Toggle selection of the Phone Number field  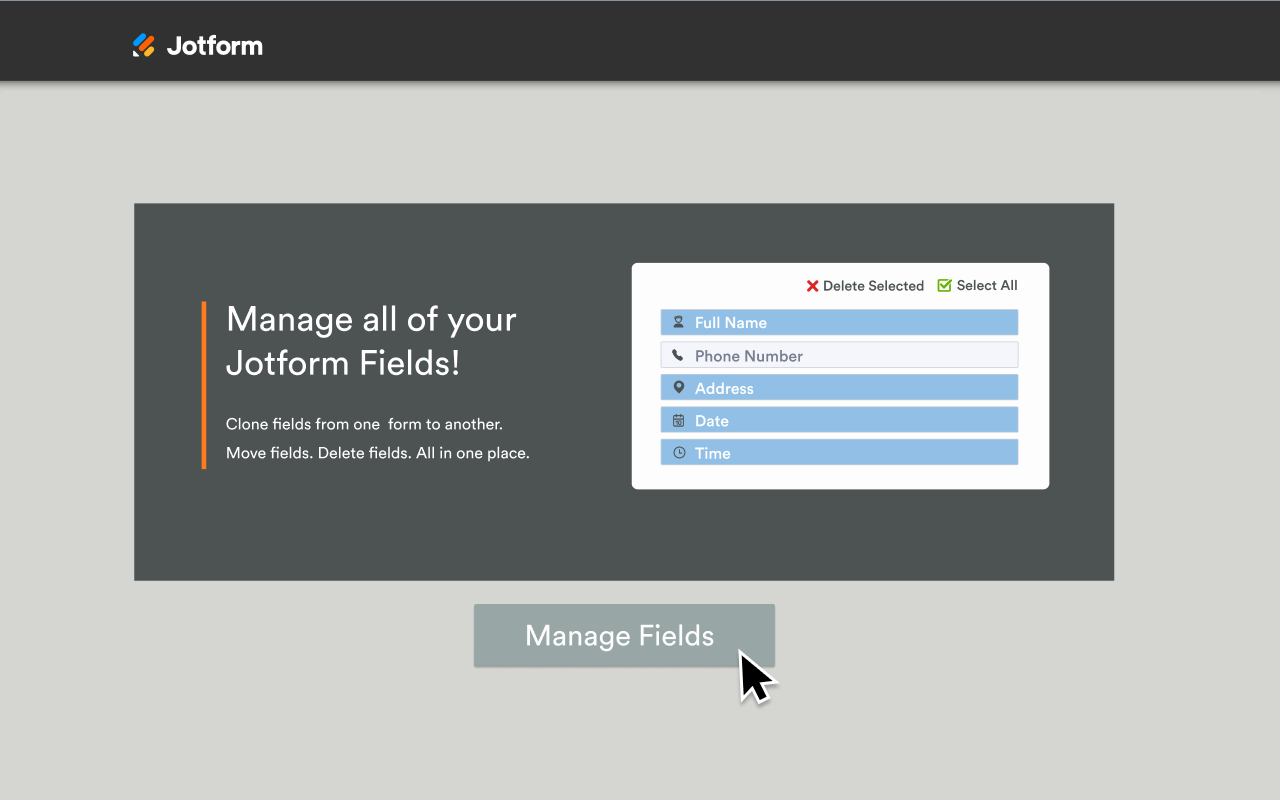[838, 354]
